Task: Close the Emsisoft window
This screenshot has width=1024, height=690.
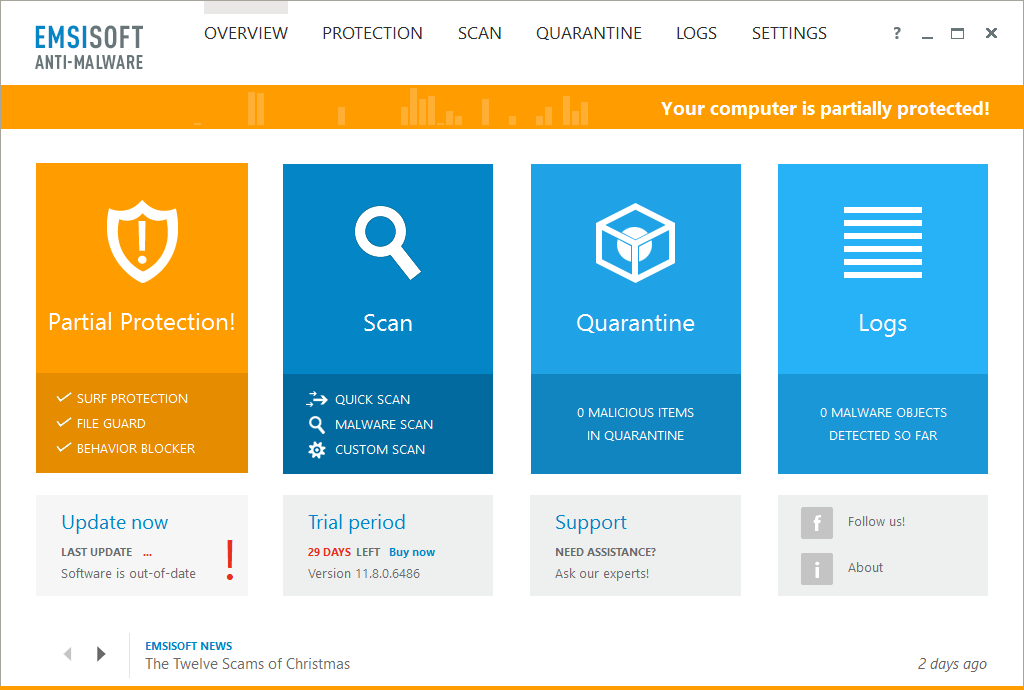Action: coord(991,33)
